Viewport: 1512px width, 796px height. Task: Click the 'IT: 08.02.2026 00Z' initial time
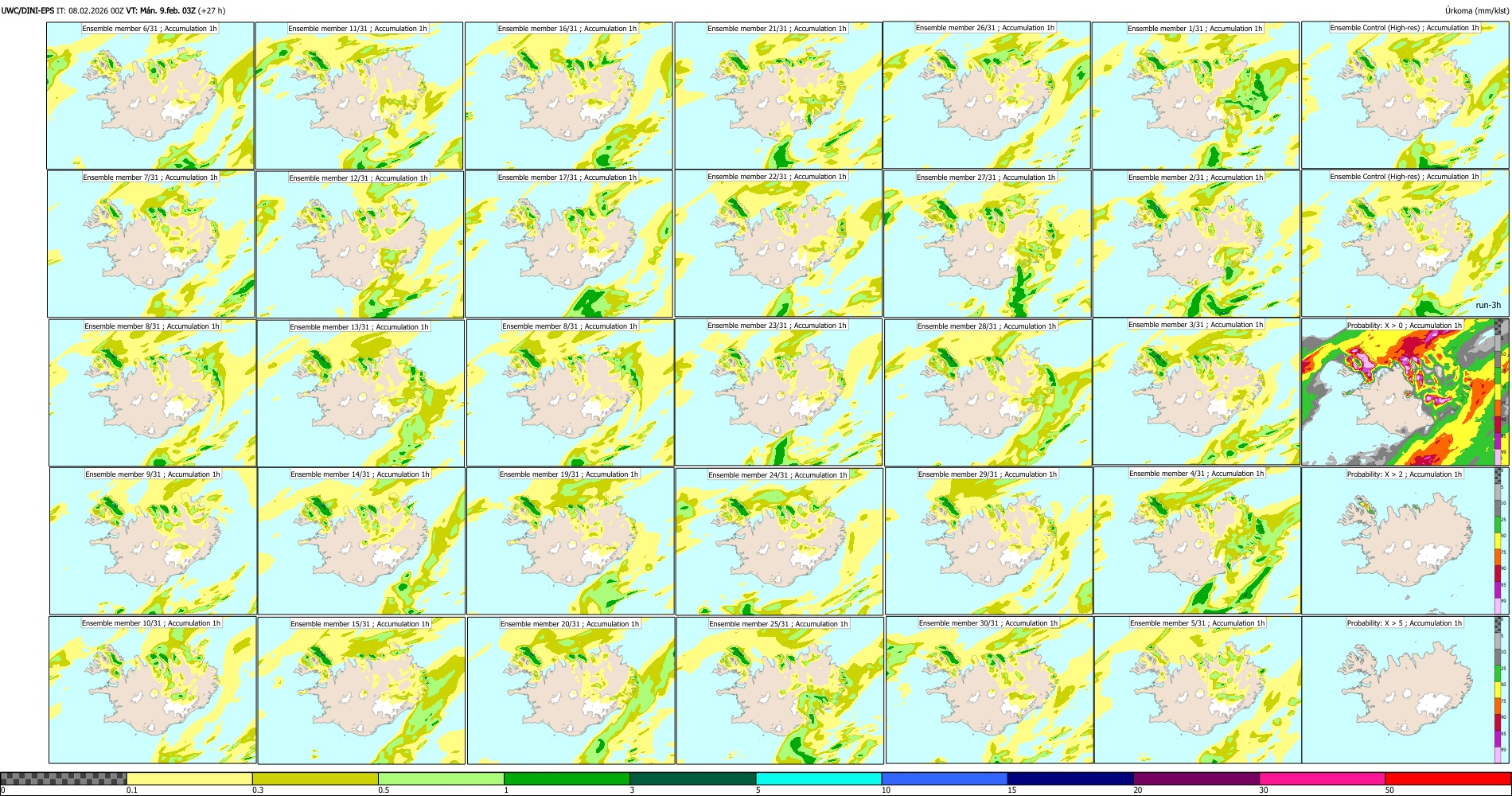[90, 11]
